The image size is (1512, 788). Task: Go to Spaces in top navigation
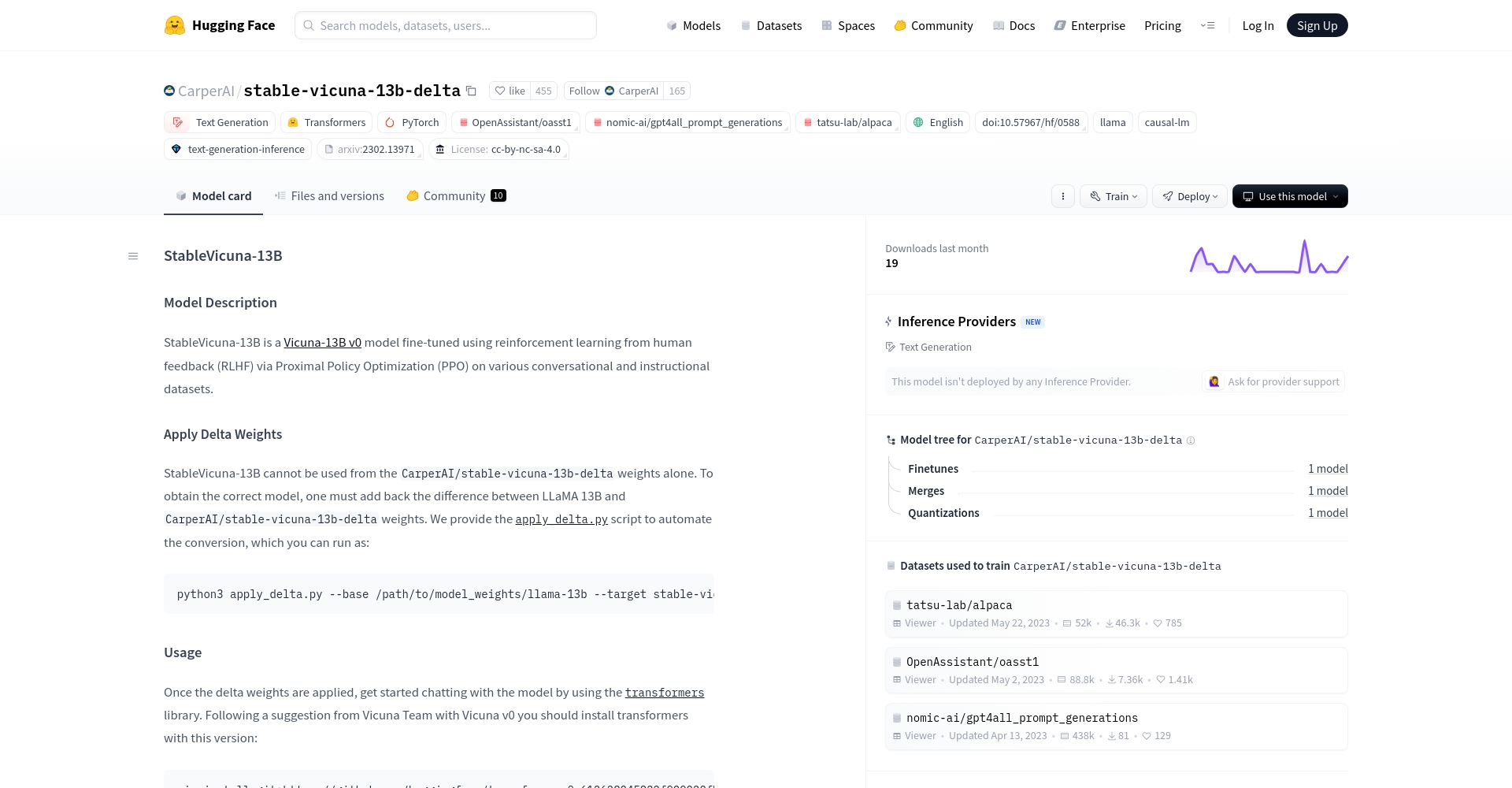(848, 25)
